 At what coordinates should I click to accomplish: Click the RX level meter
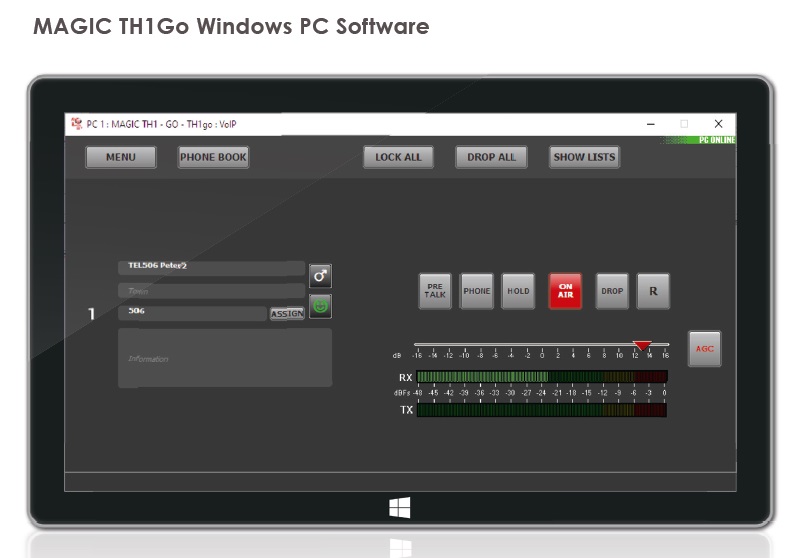click(542, 376)
